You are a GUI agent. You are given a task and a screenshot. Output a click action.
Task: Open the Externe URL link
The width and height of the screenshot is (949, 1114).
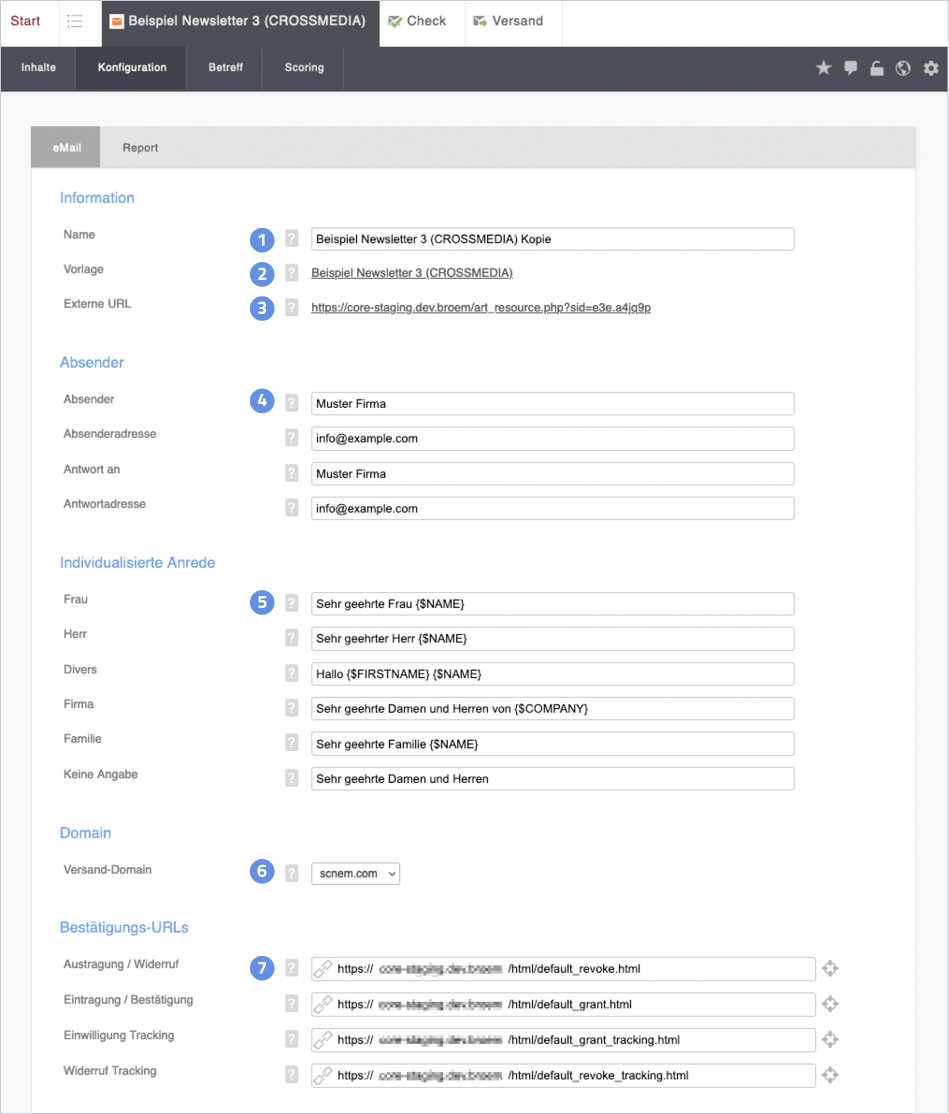481,308
